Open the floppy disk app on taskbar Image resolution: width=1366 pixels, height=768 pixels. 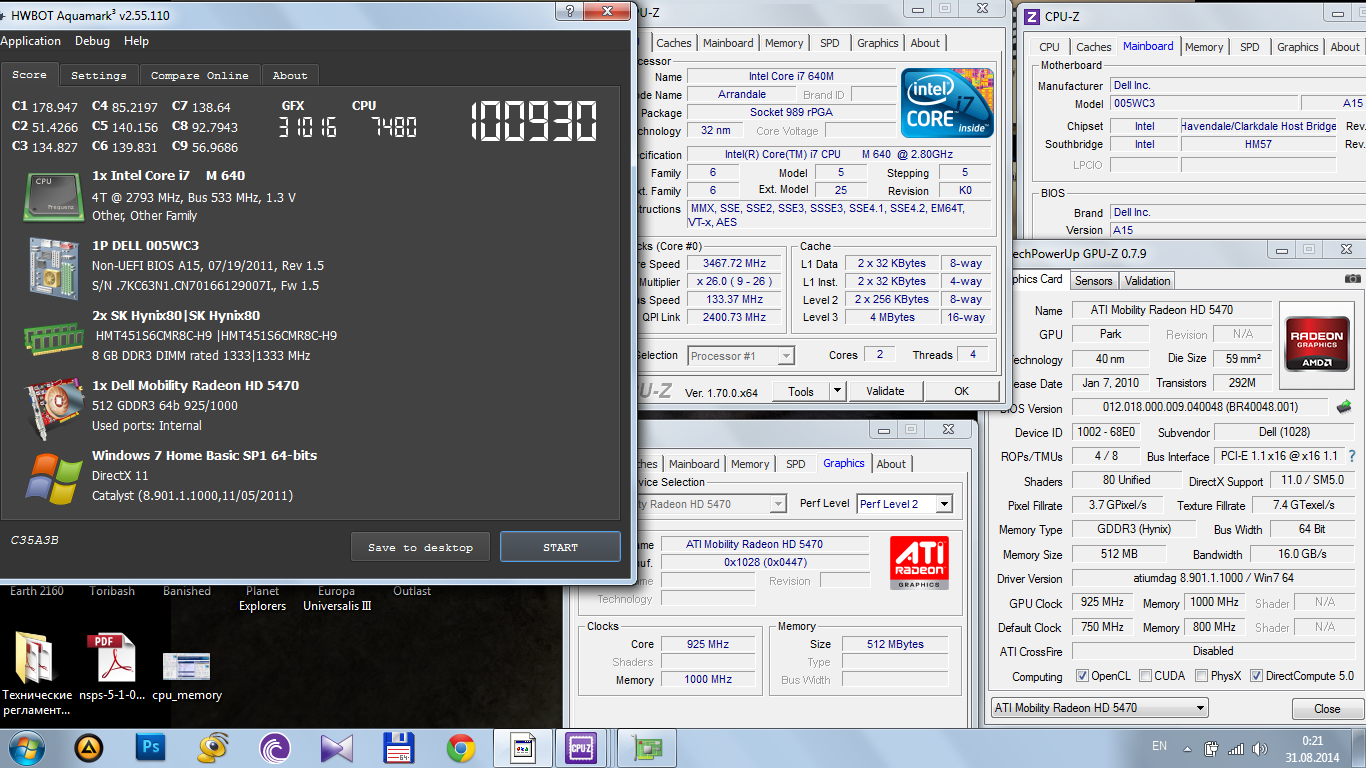point(399,747)
